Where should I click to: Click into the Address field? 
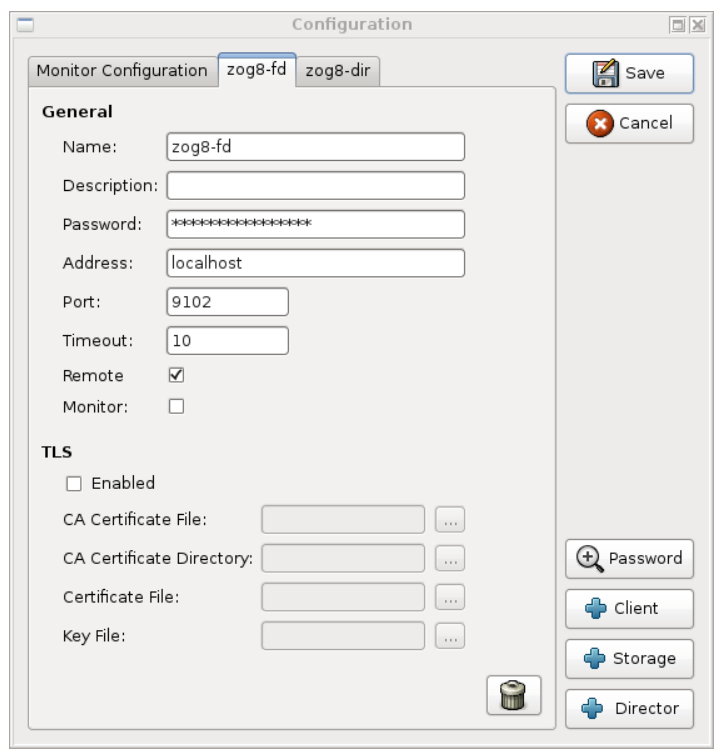[x=315, y=263]
